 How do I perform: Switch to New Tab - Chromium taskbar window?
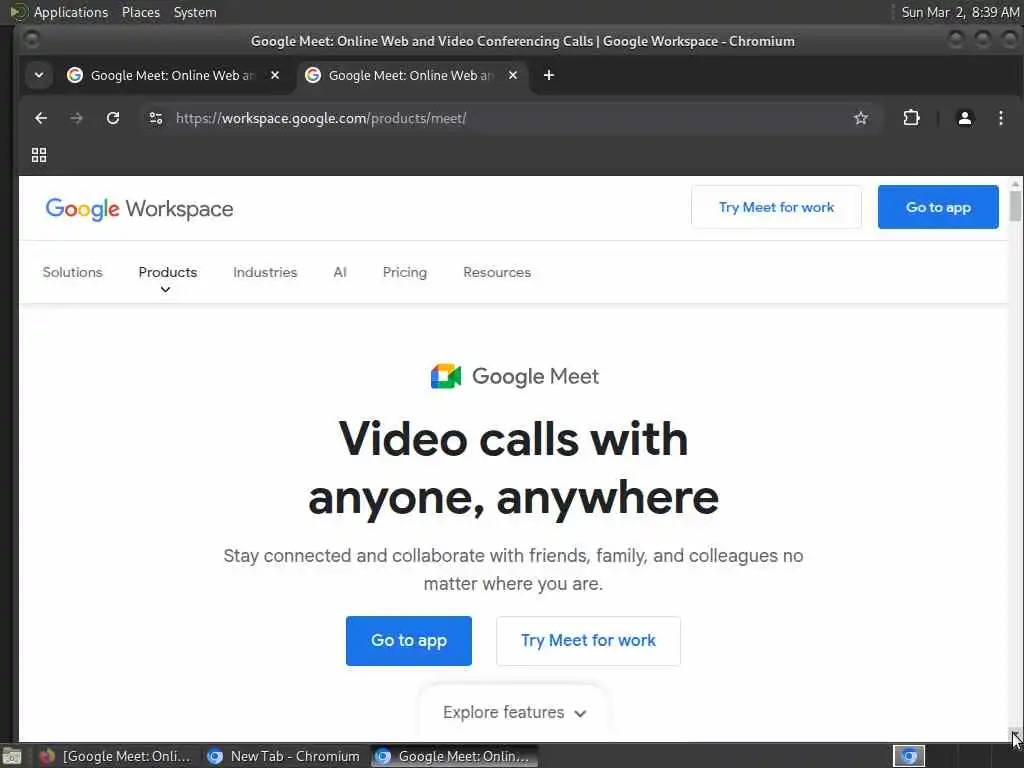[283, 756]
